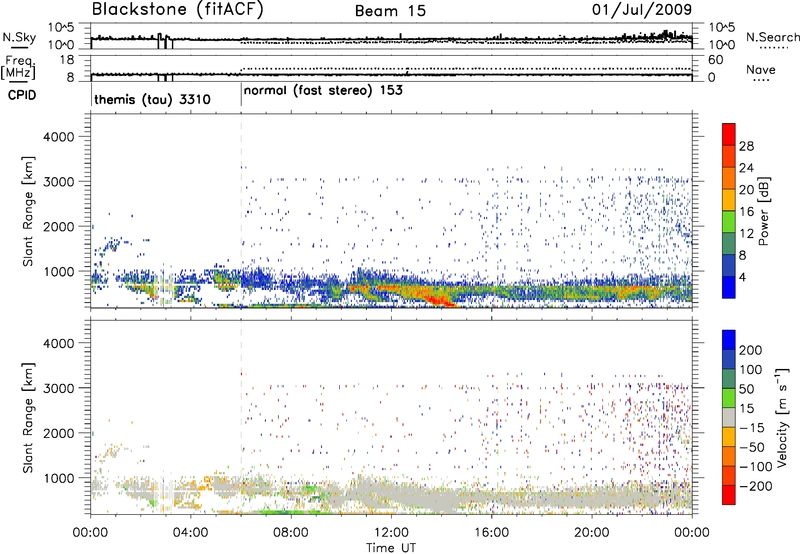Screen dimensions: 800x554
Task: Click the 'Time UT' axis title
Action: 391,548
